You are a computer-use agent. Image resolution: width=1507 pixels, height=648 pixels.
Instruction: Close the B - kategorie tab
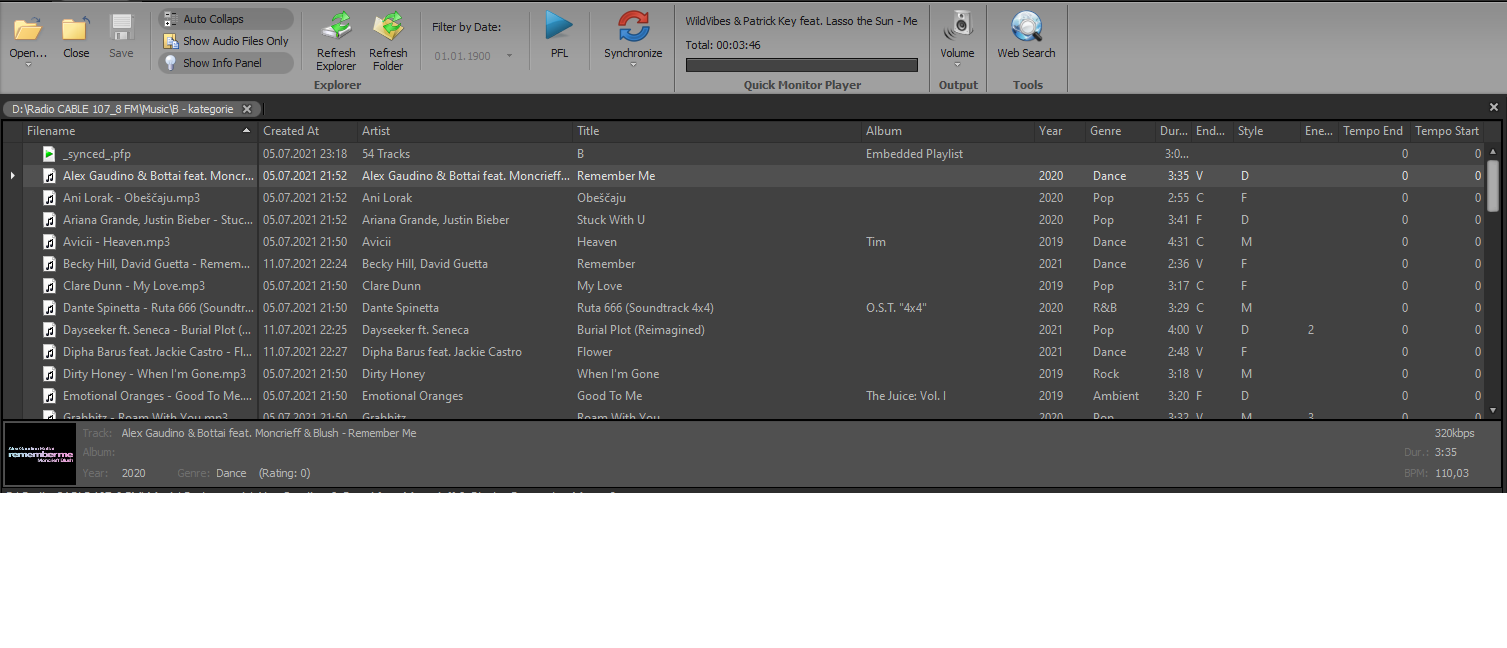247,109
